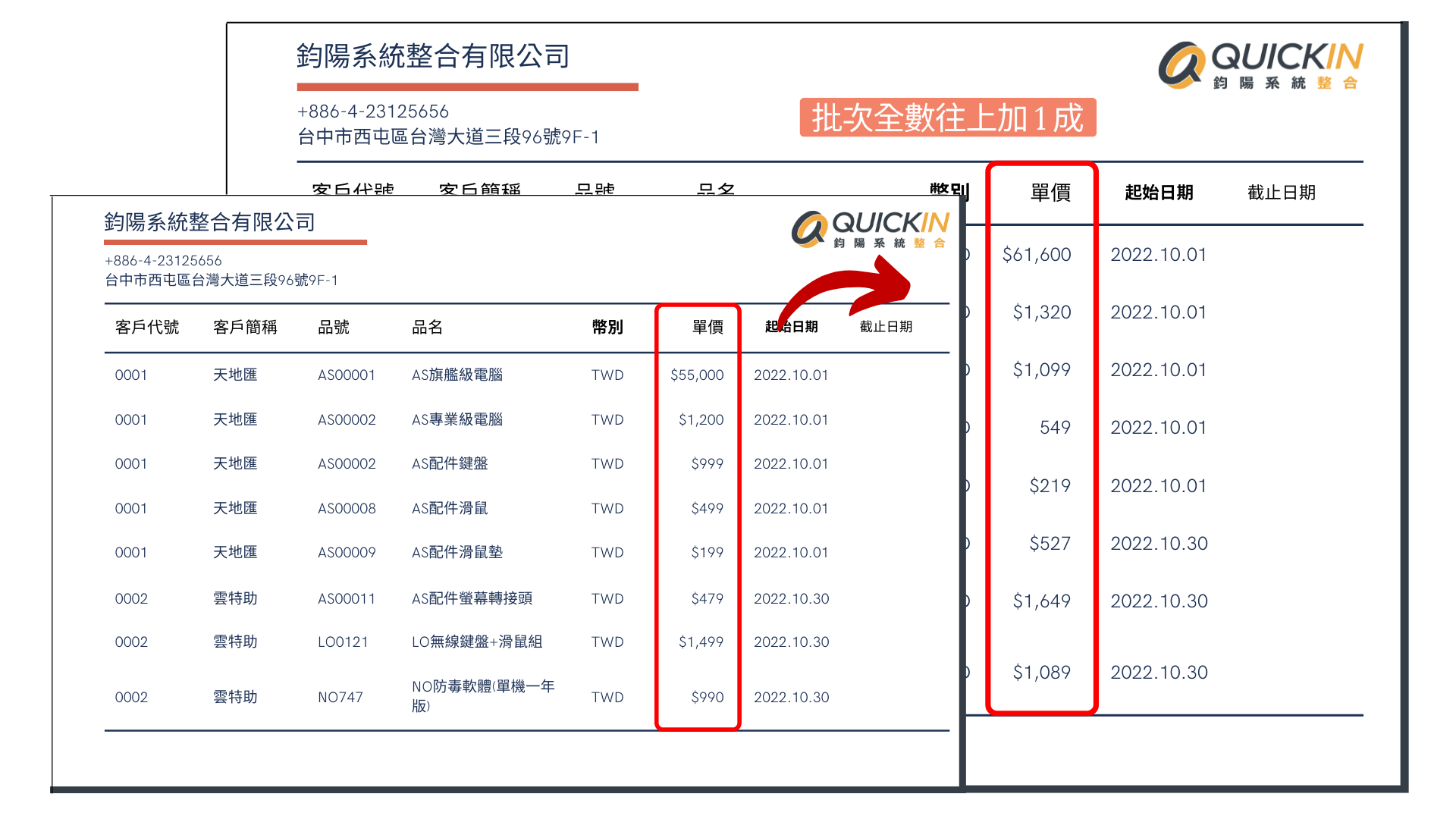Viewport: 1456px width, 819px height.
Task: Select product name NO防毒軟體(單機一年版)
Action: 483,696
